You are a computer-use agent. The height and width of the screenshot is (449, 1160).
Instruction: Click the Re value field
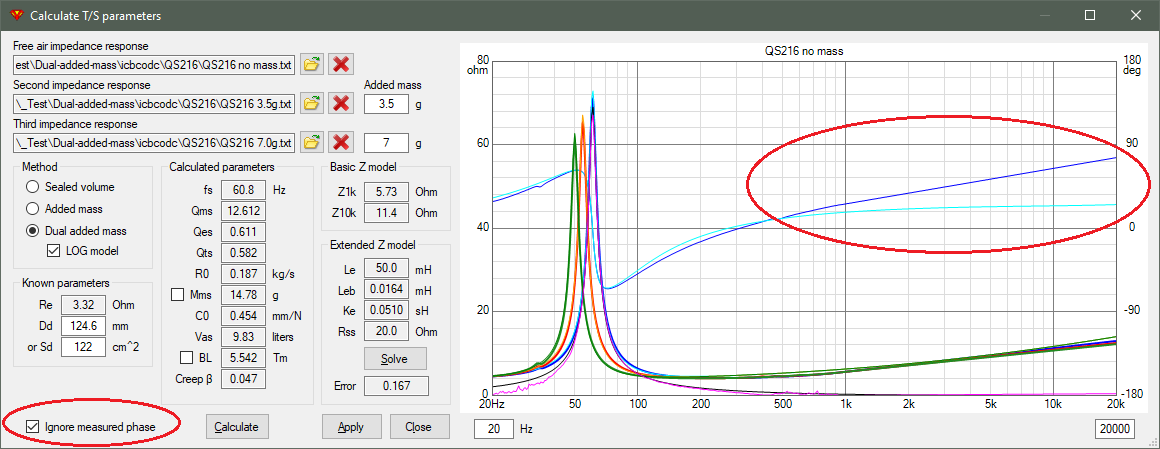[83, 304]
